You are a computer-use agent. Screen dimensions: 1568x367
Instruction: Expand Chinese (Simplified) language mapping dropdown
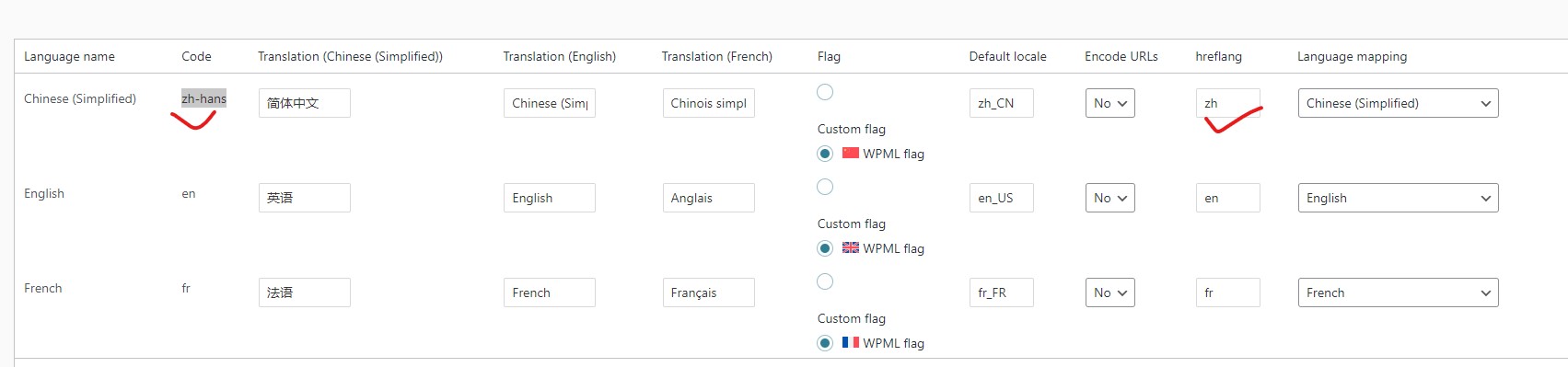pyautogui.click(x=1398, y=103)
